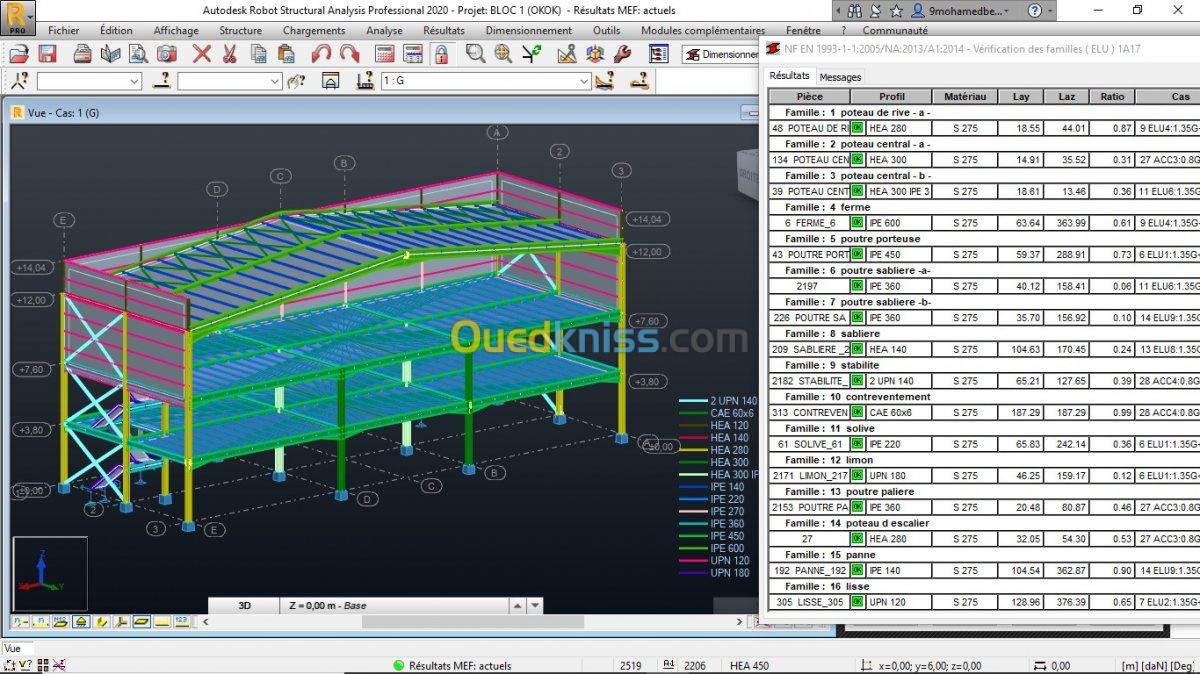This screenshot has height=674, width=1200.
Task: Start calculations with the first calculator icon
Action: [x=385, y=54]
